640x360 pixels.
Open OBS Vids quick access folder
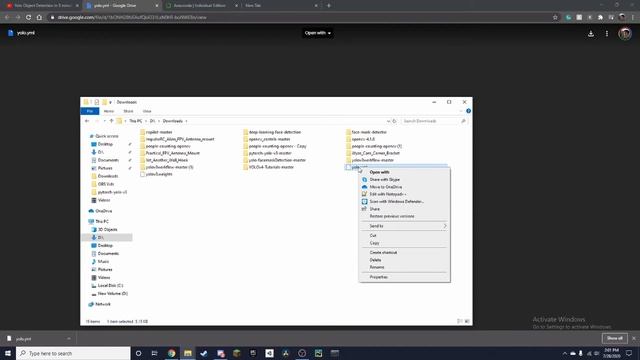coord(106,184)
